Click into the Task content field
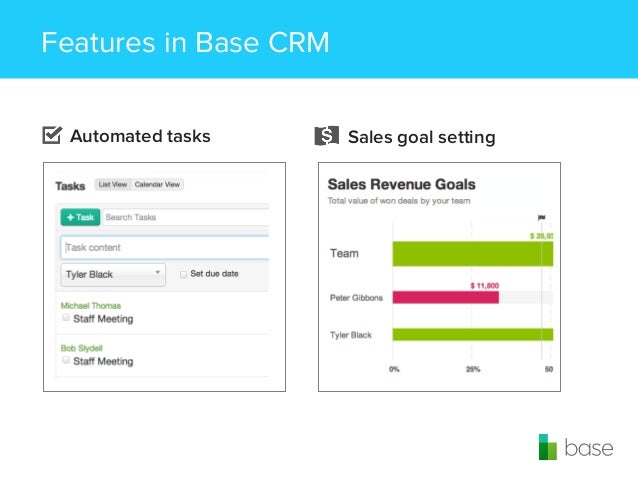Image resolution: width=638 pixels, height=479 pixels. click(x=165, y=247)
